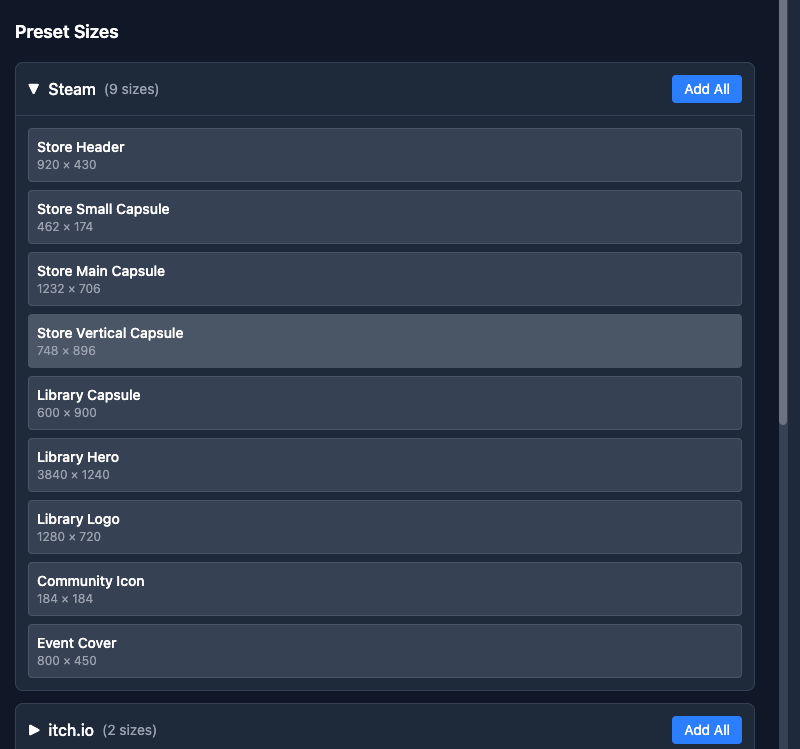Add the Store Main Capsule size
This screenshot has height=749, width=800.
(384, 279)
